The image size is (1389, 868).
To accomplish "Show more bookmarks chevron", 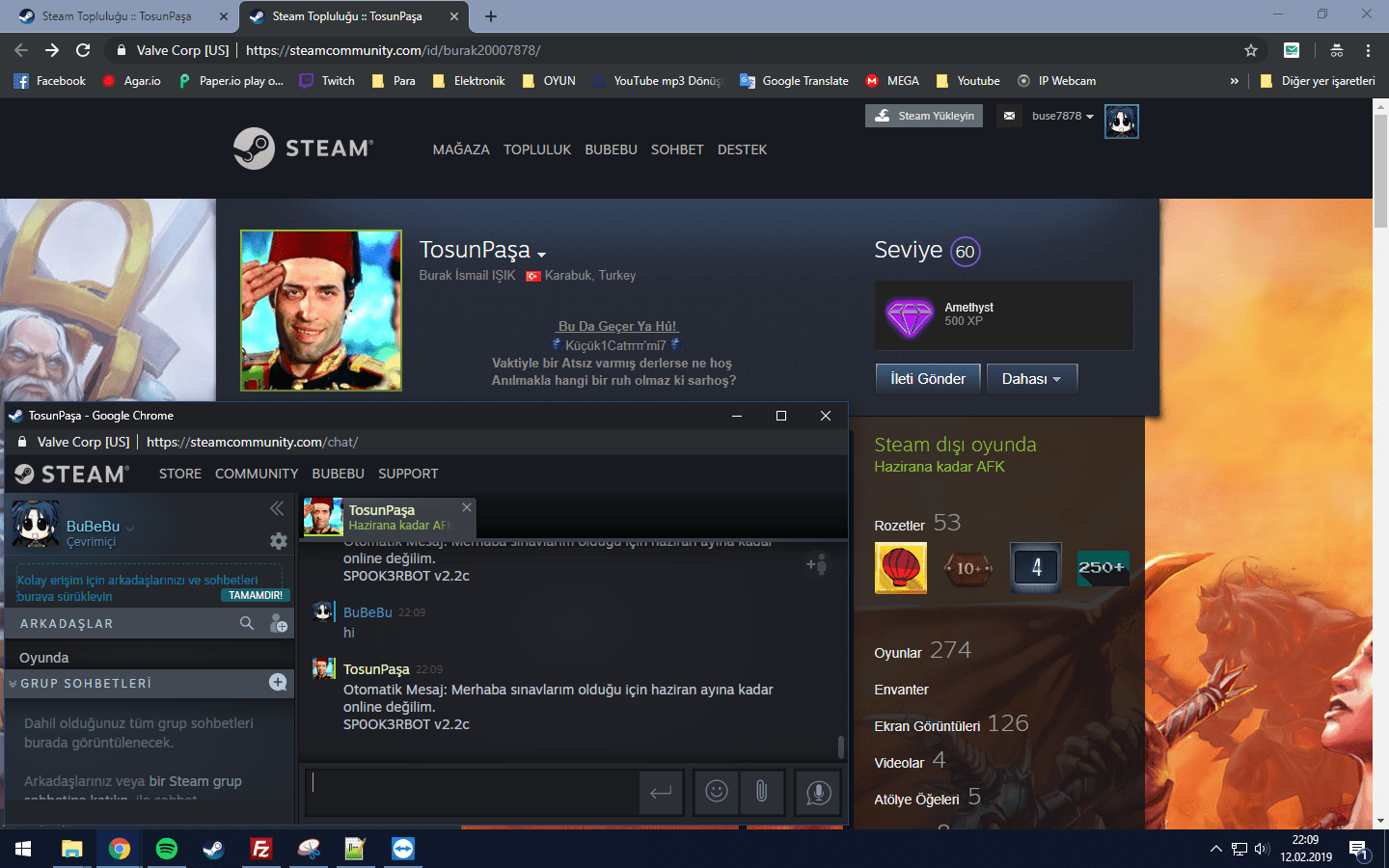I will 1234,81.
